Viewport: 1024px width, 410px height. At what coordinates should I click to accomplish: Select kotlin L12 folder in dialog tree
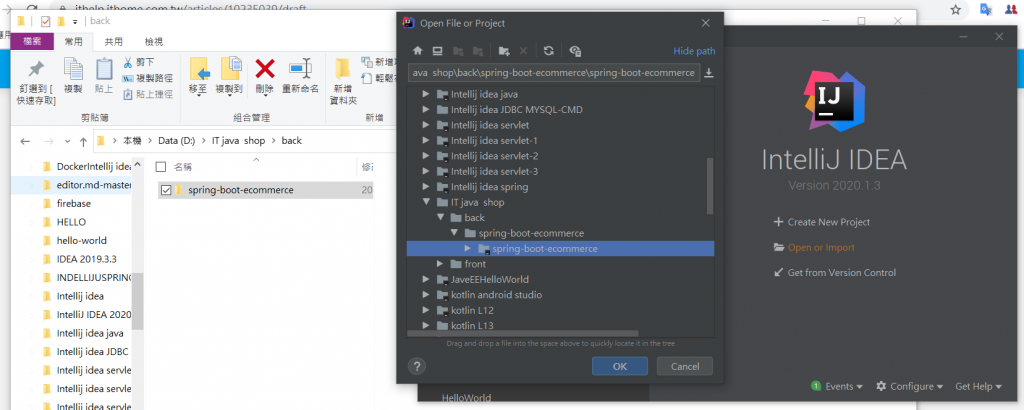[472, 310]
